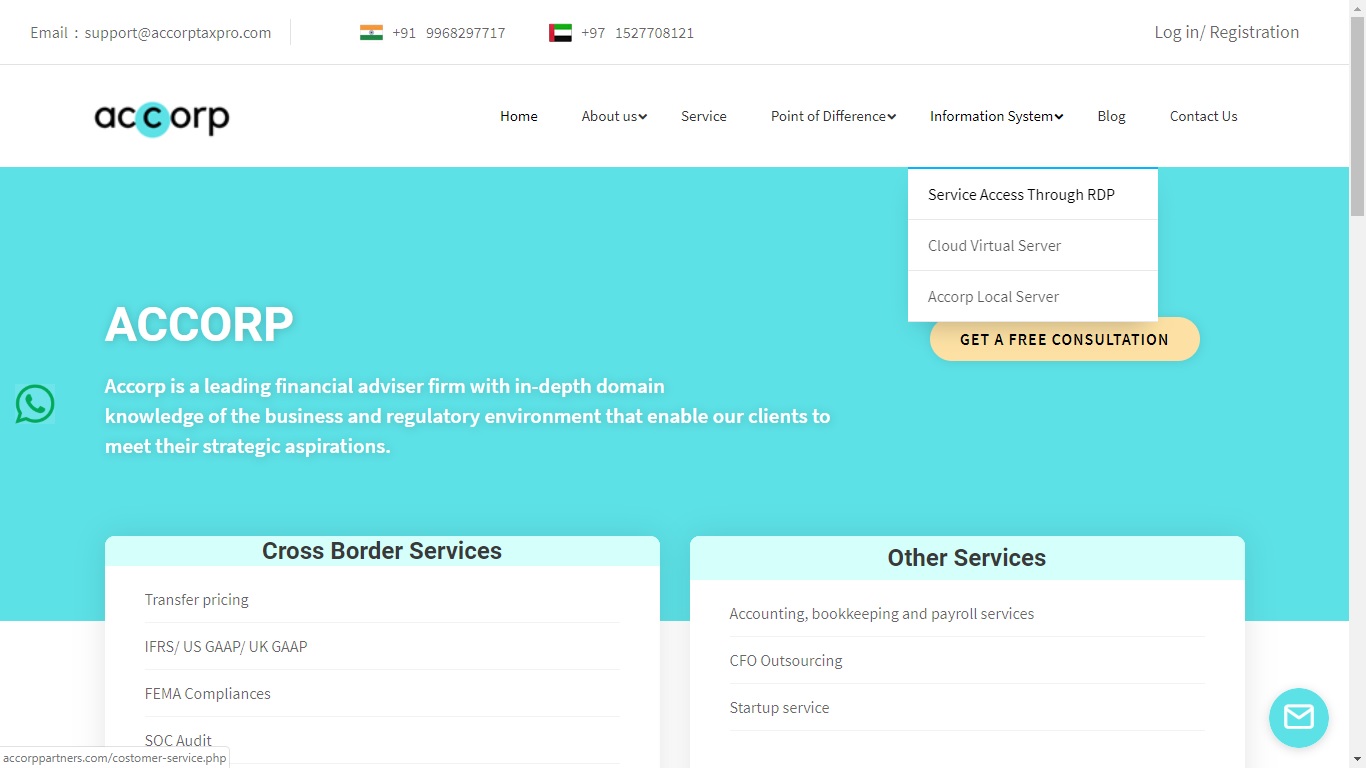This screenshot has width=1366, height=768.
Task: Go to the Blog page
Action: point(1111,116)
